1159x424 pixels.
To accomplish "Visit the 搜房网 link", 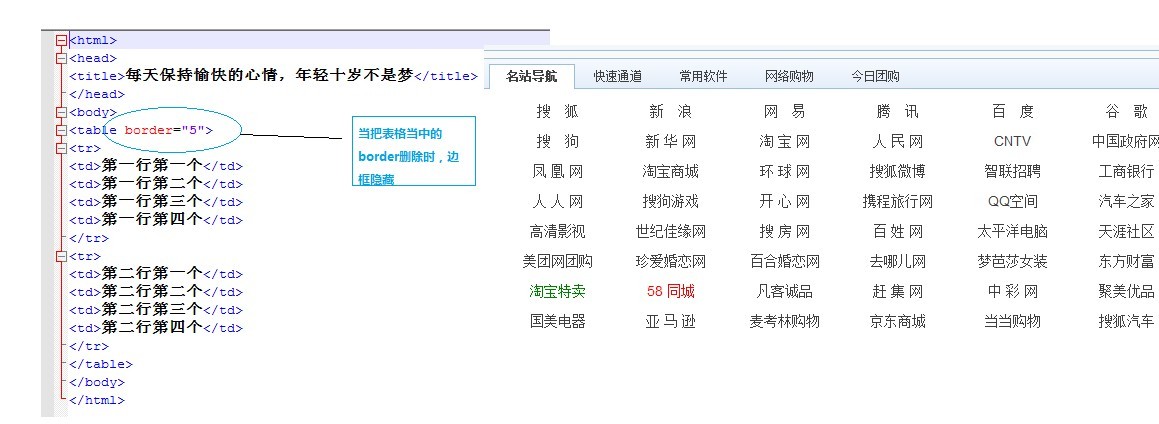I will coord(784,231).
